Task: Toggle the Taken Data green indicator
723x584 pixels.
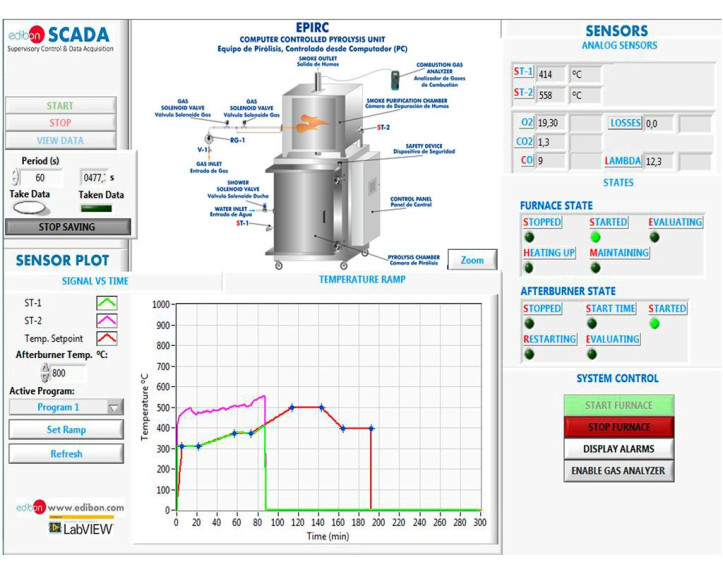Action: click(96, 208)
